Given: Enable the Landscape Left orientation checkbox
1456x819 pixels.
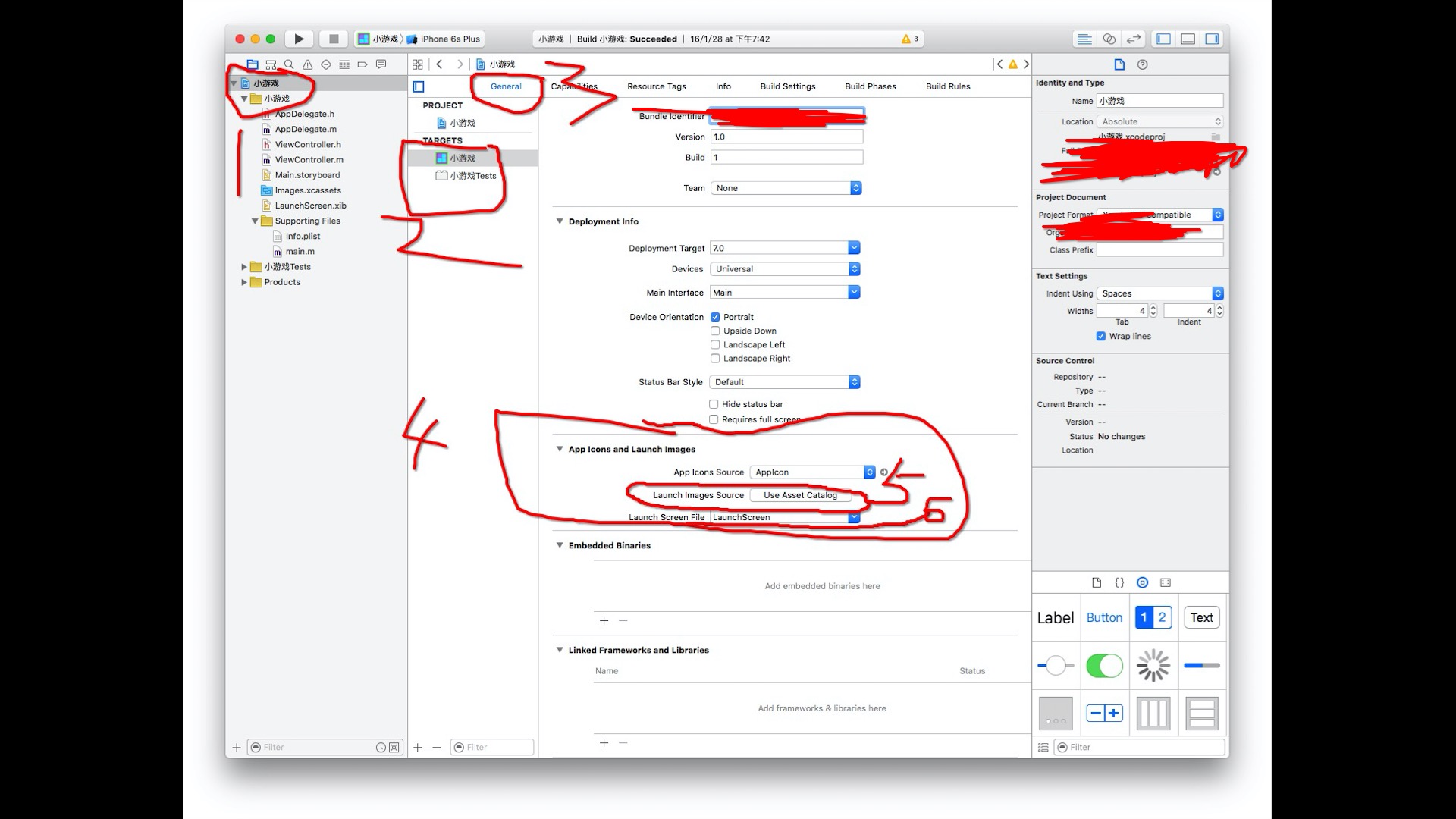Looking at the screenshot, I should pos(716,344).
